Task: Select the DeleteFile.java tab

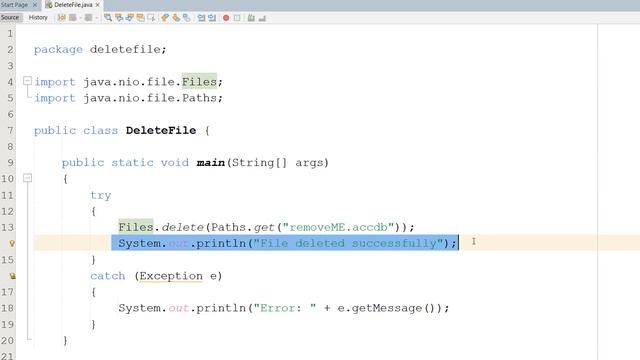Action: pyautogui.click(x=73, y=5)
